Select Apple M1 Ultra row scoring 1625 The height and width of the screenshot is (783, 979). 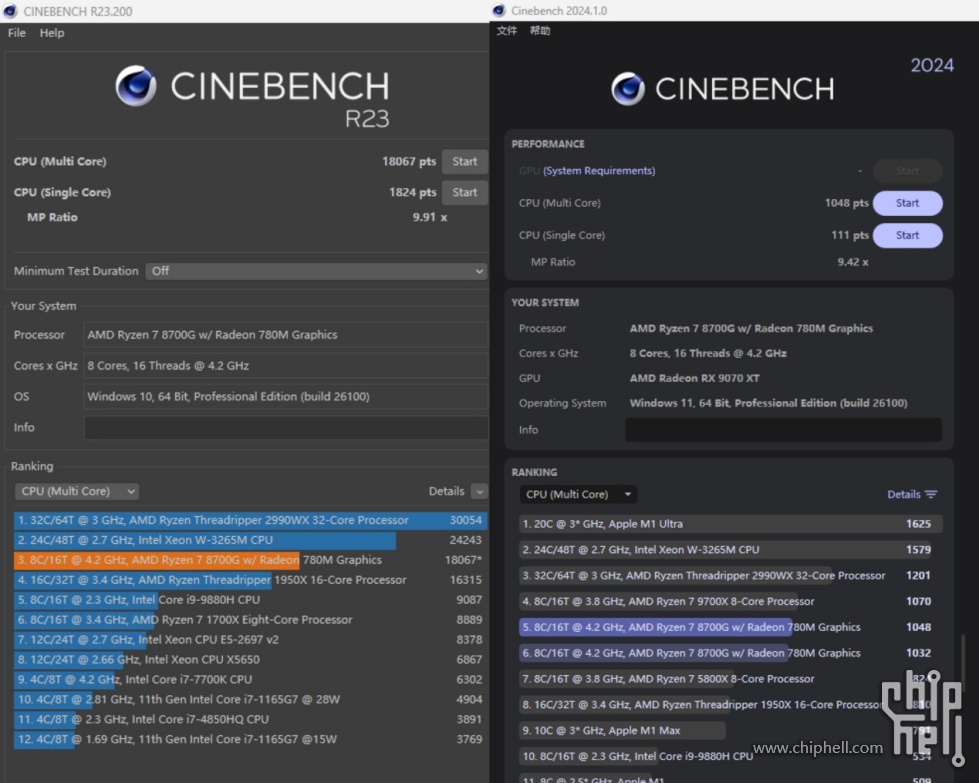coord(730,524)
